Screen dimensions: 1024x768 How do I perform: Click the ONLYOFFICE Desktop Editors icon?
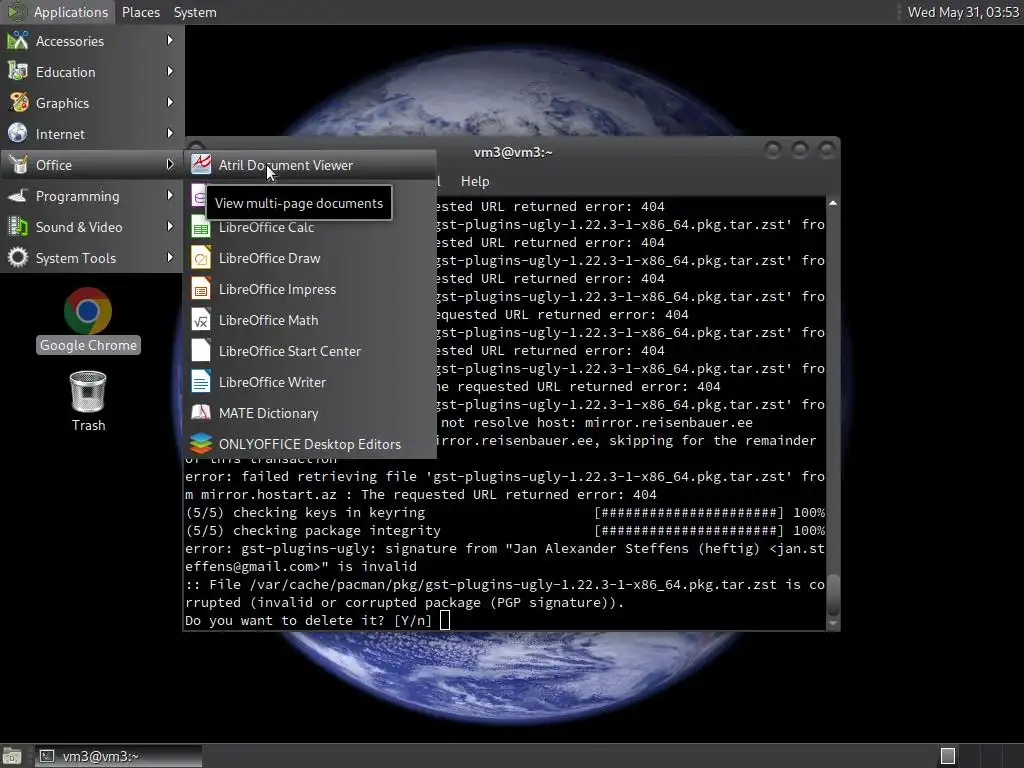click(x=200, y=444)
